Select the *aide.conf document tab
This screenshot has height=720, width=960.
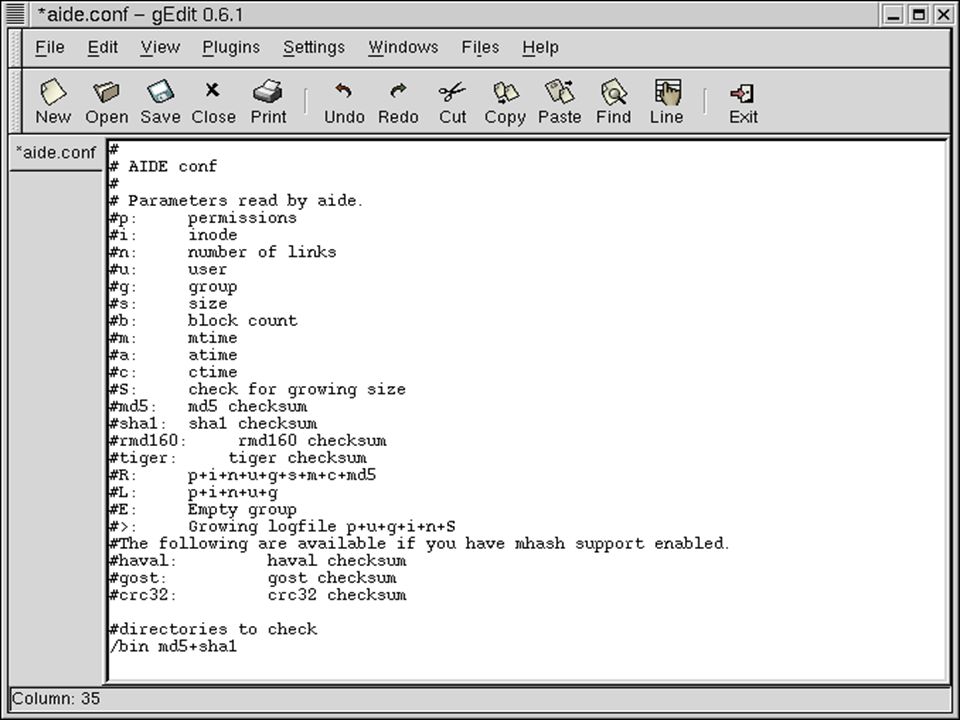pos(56,153)
